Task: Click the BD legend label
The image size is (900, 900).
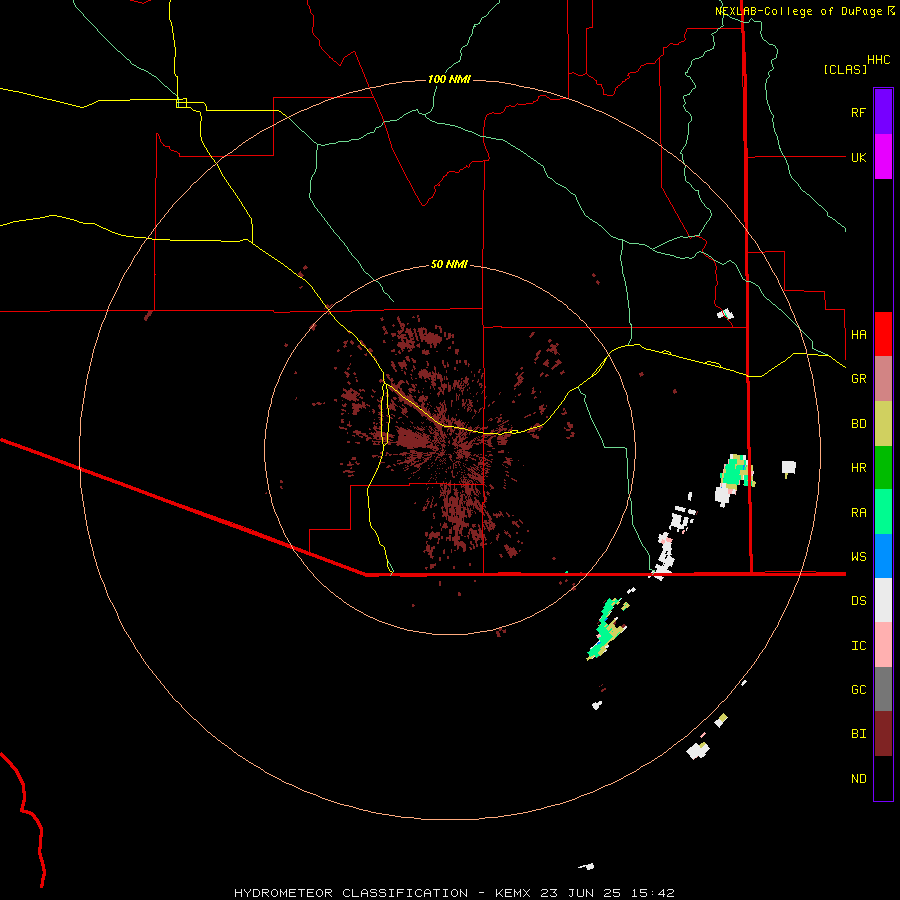Action: coord(858,424)
